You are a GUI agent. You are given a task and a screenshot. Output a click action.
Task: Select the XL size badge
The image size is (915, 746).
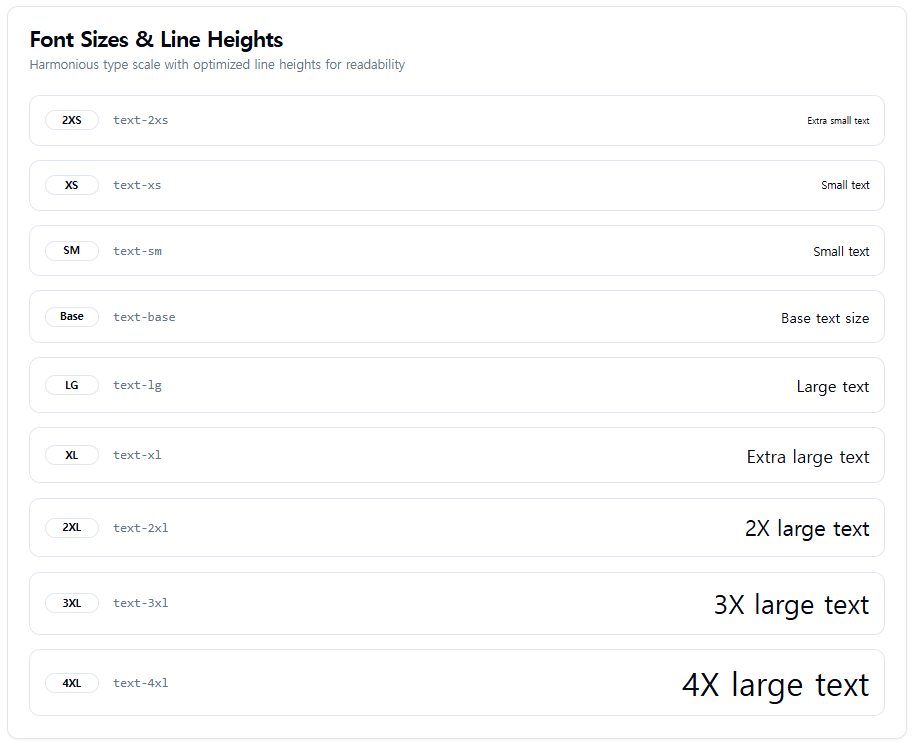72,455
